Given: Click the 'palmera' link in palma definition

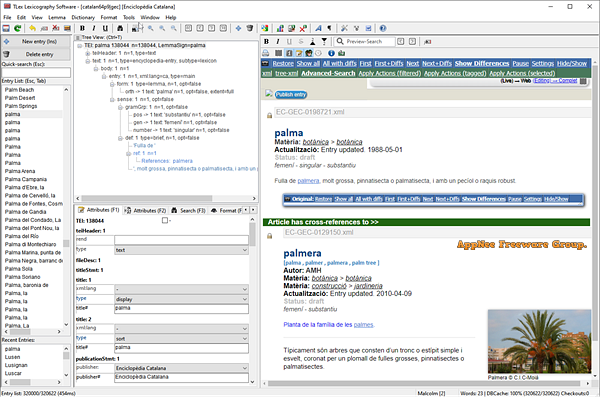Looking at the screenshot, I should click(x=308, y=181).
